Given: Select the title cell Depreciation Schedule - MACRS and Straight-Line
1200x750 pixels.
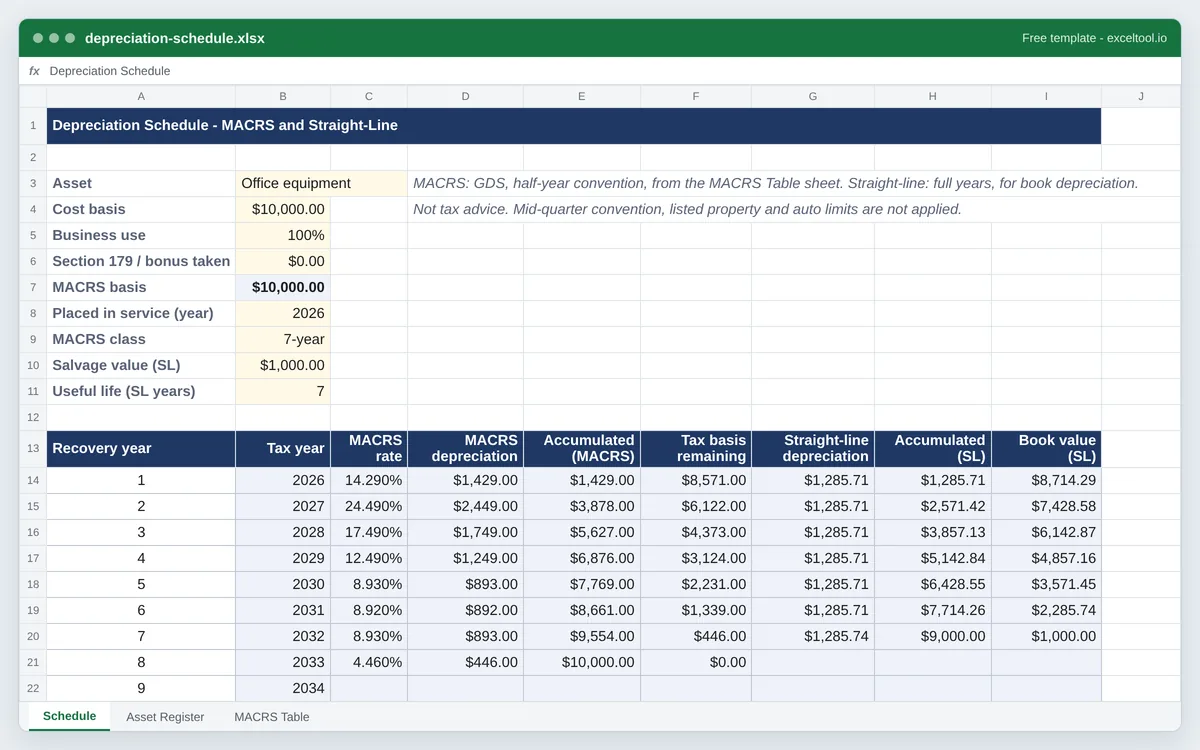Looking at the screenshot, I should pyautogui.click(x=574, y=126).
